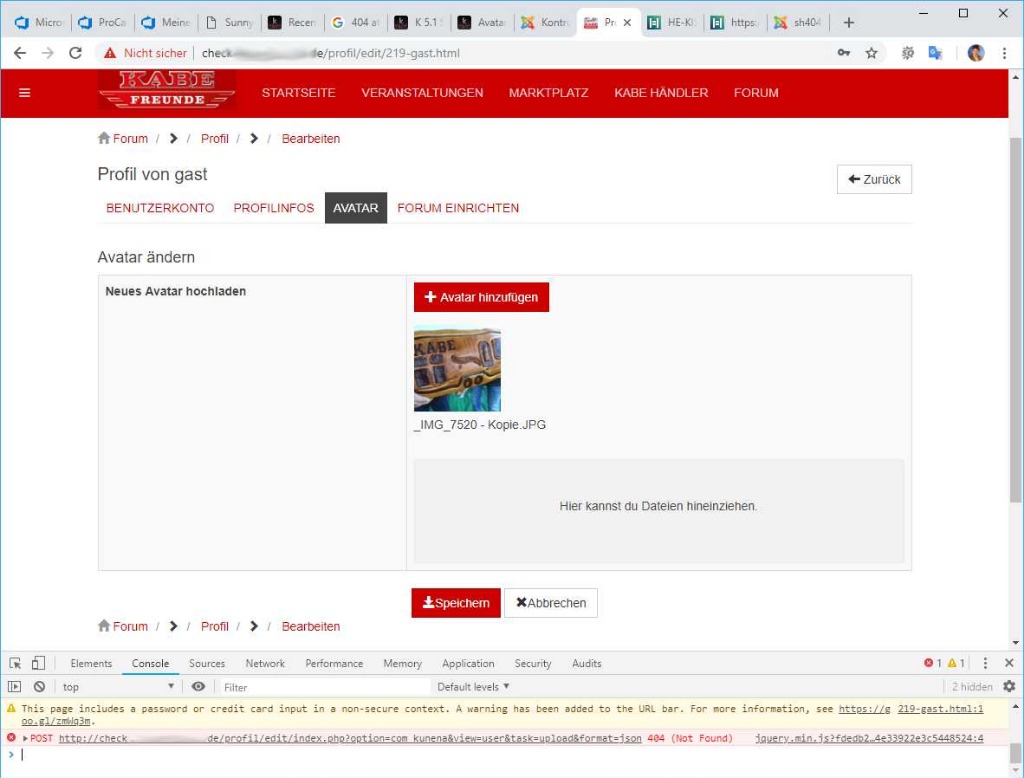Expand the POST 404 error entry arrow
Viewport: 1024px width, 778px height.
(x=25, y=739)
